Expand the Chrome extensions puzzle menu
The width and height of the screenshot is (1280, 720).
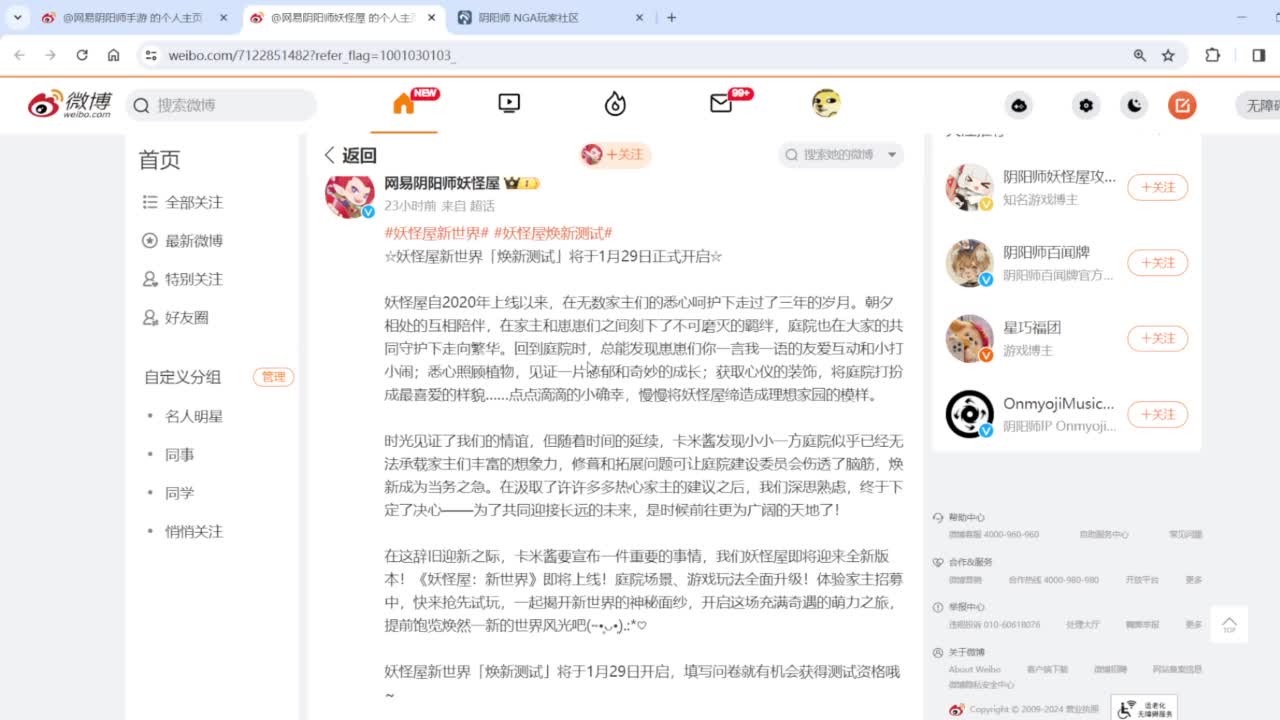click(1212, 56)
